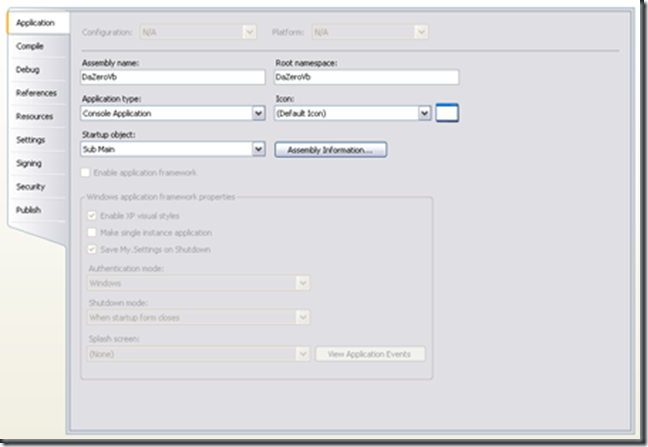Open the Settings tab
The width and height of the screenshot is (648, 447).
pos(30,140)
